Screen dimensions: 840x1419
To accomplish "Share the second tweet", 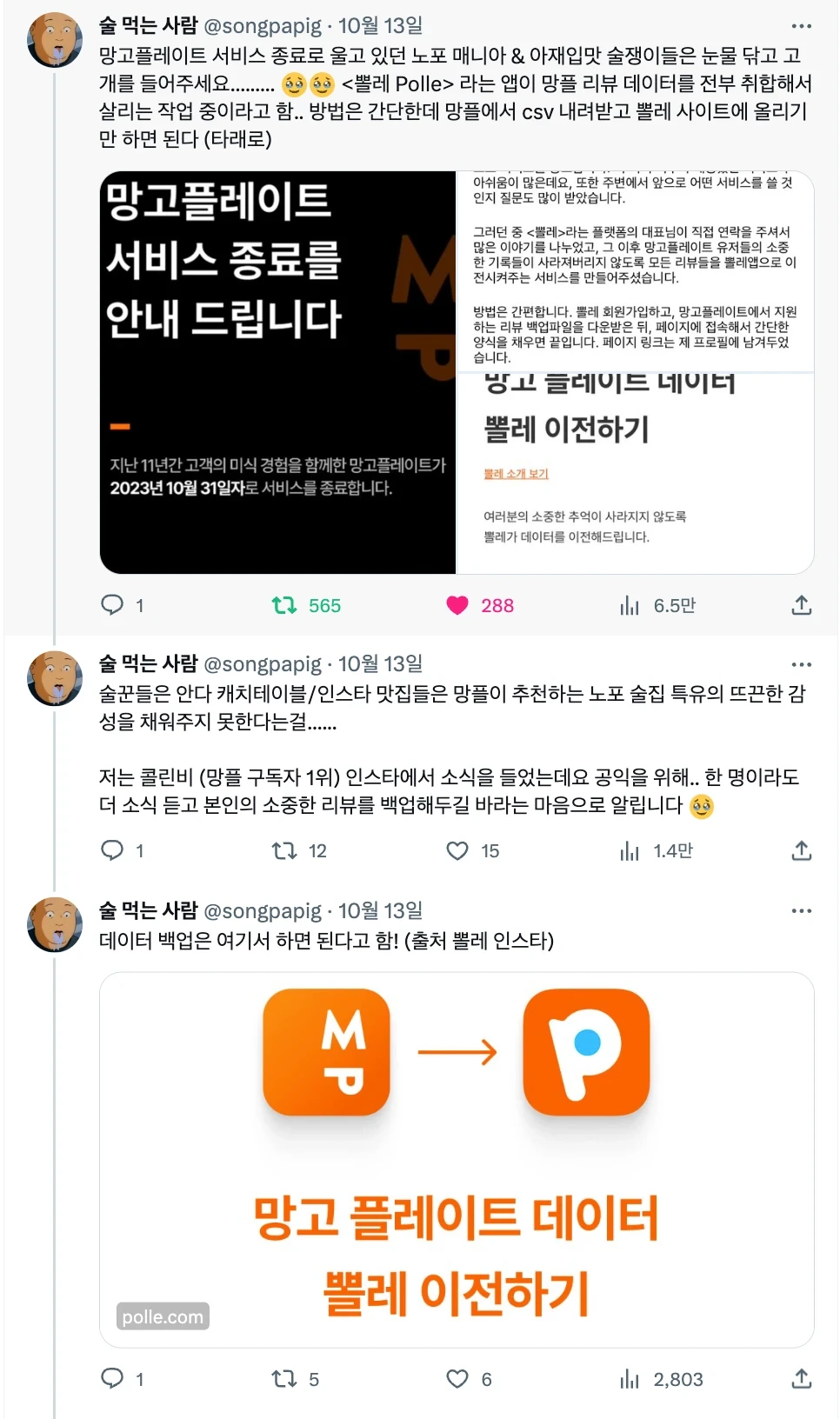I will (802, 850).
